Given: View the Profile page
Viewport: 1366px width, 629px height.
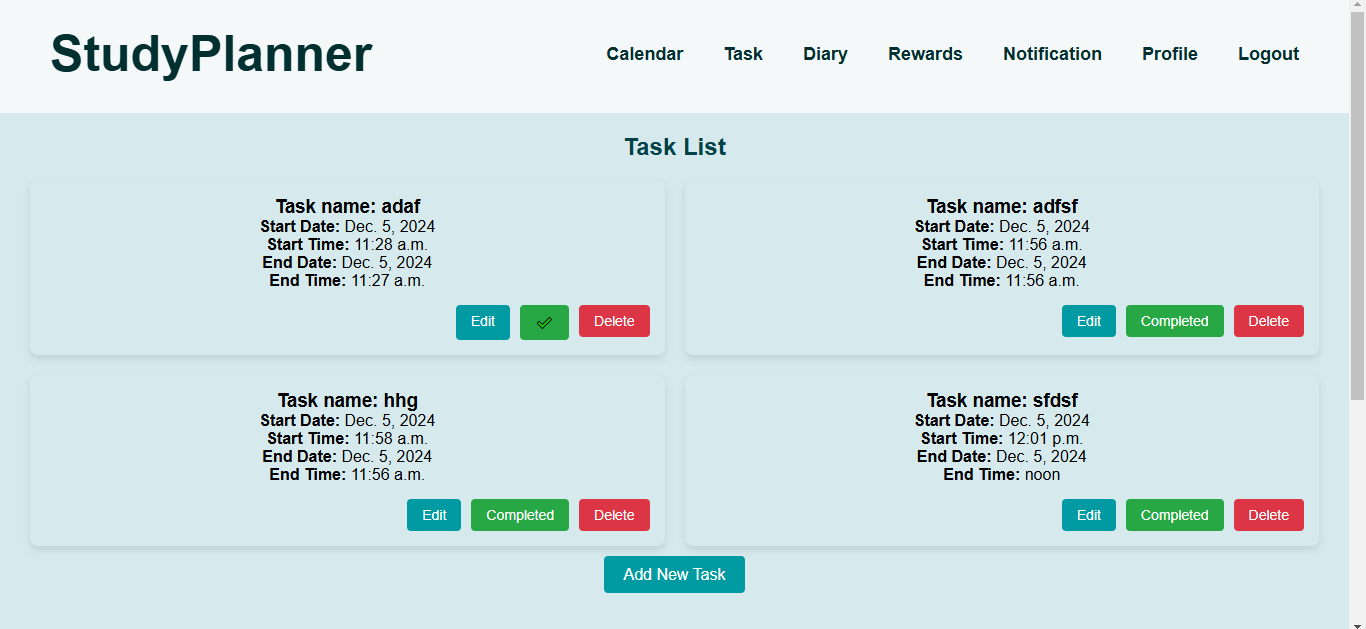Looking at the screenshot, I should click(1169, 54).
